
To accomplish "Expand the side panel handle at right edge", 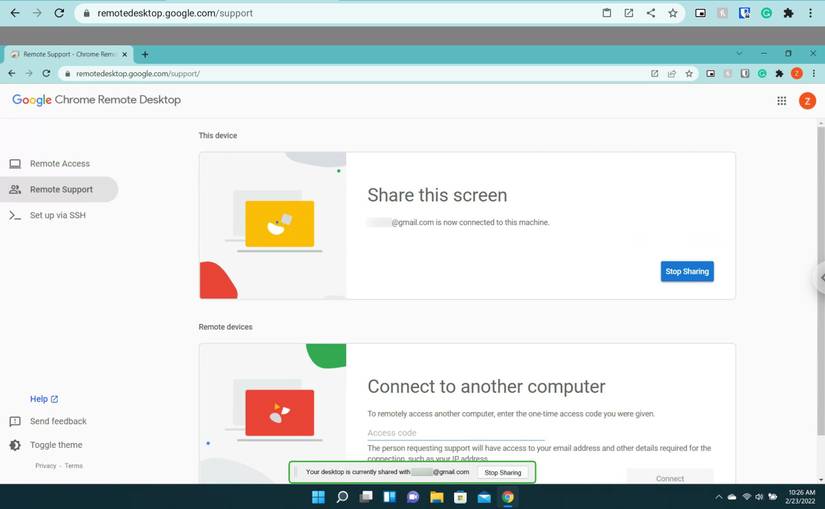I will (x=820, y=278).
